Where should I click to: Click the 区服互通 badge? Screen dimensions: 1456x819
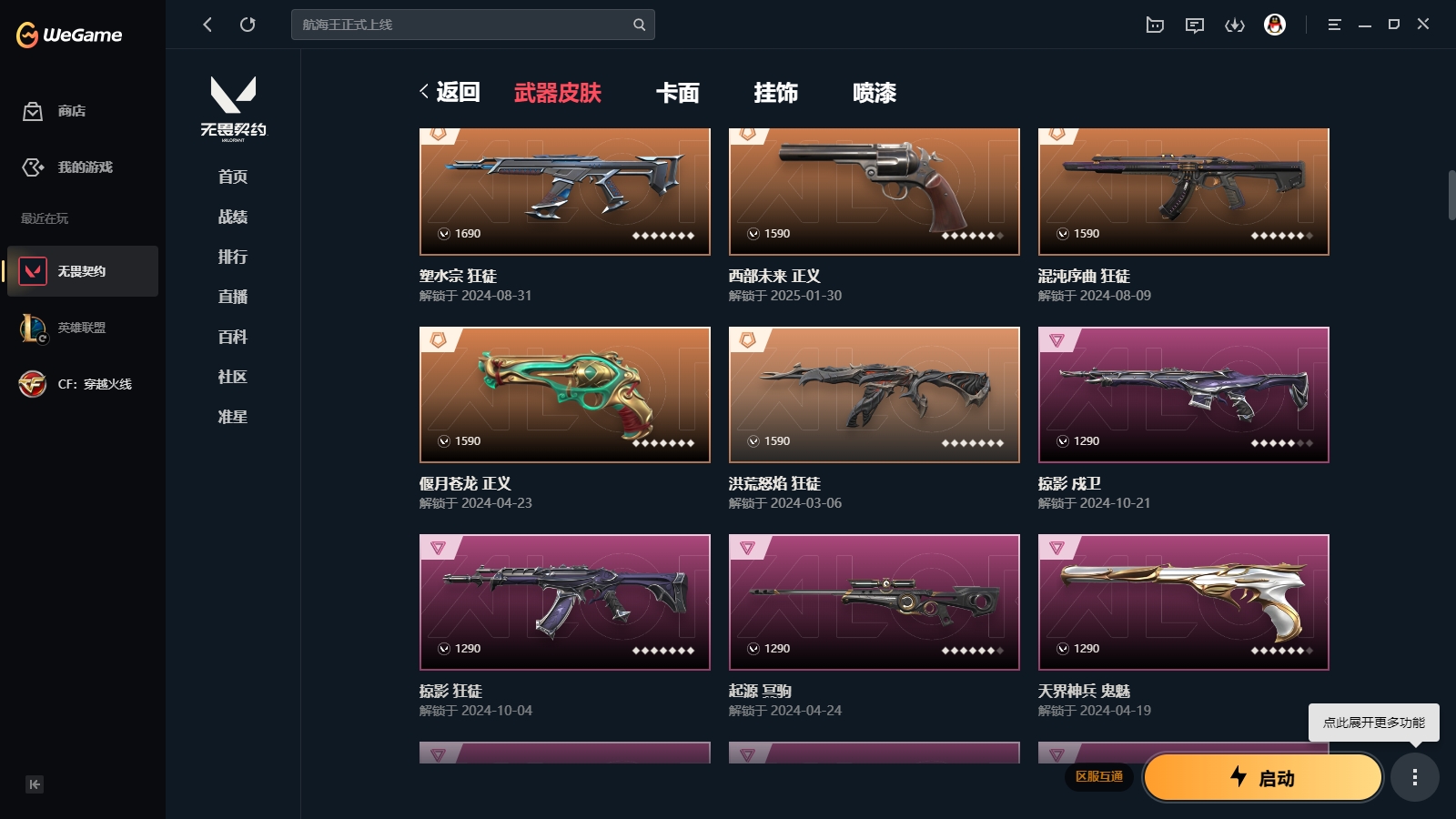[1099, 776]
